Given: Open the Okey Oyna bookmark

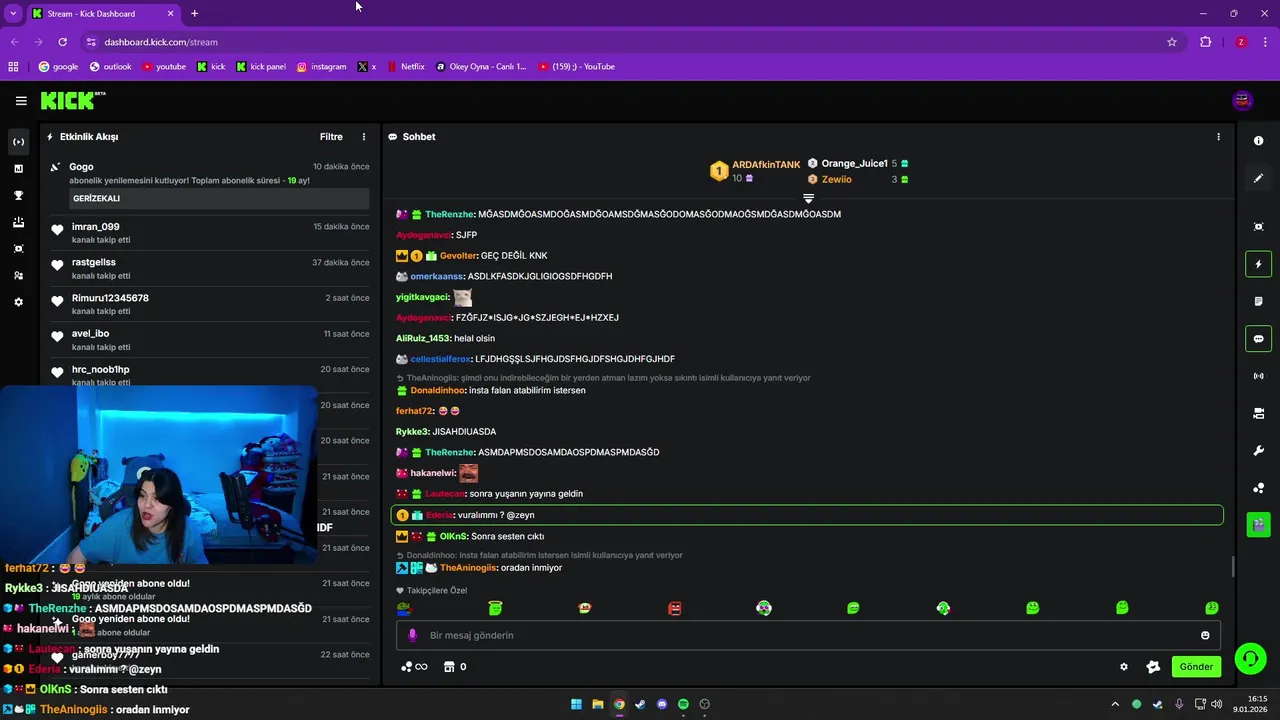Looking at the screenshot, I should tap(481, 67).
